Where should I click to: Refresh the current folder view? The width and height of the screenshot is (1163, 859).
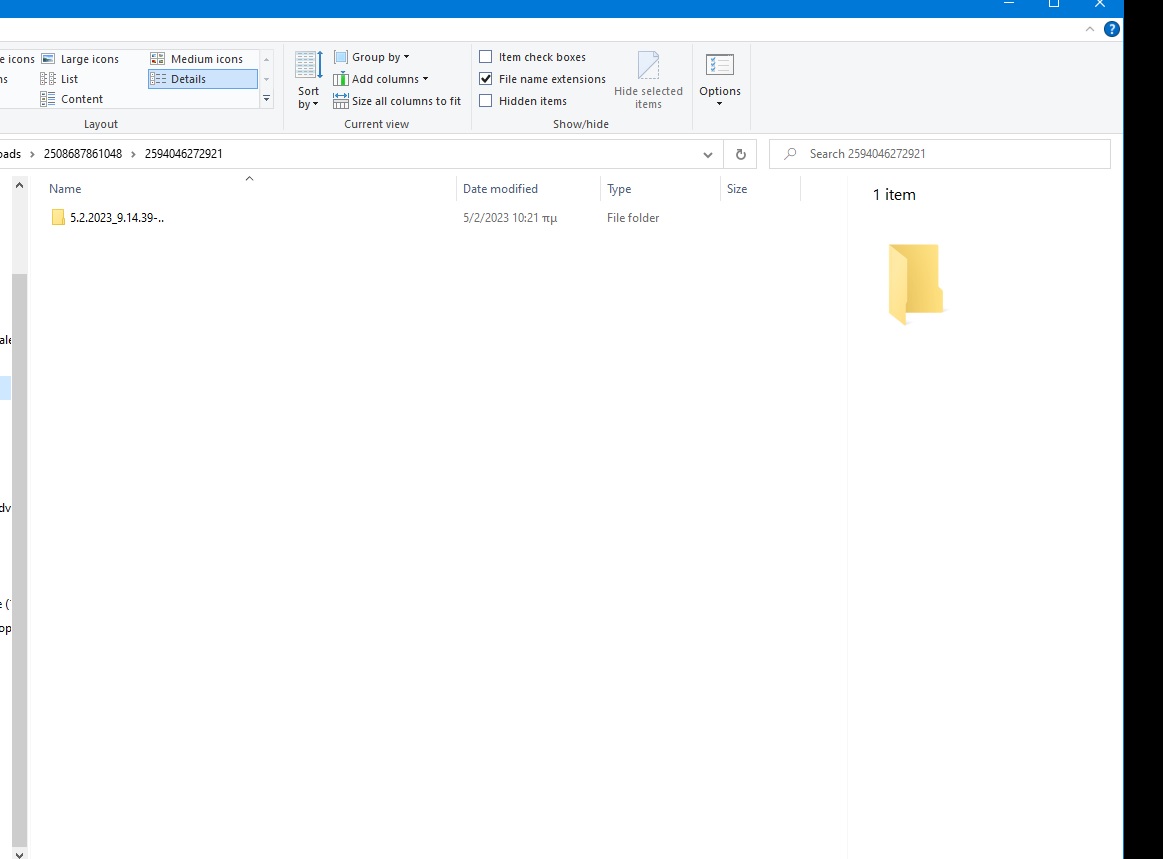(740, 154)
